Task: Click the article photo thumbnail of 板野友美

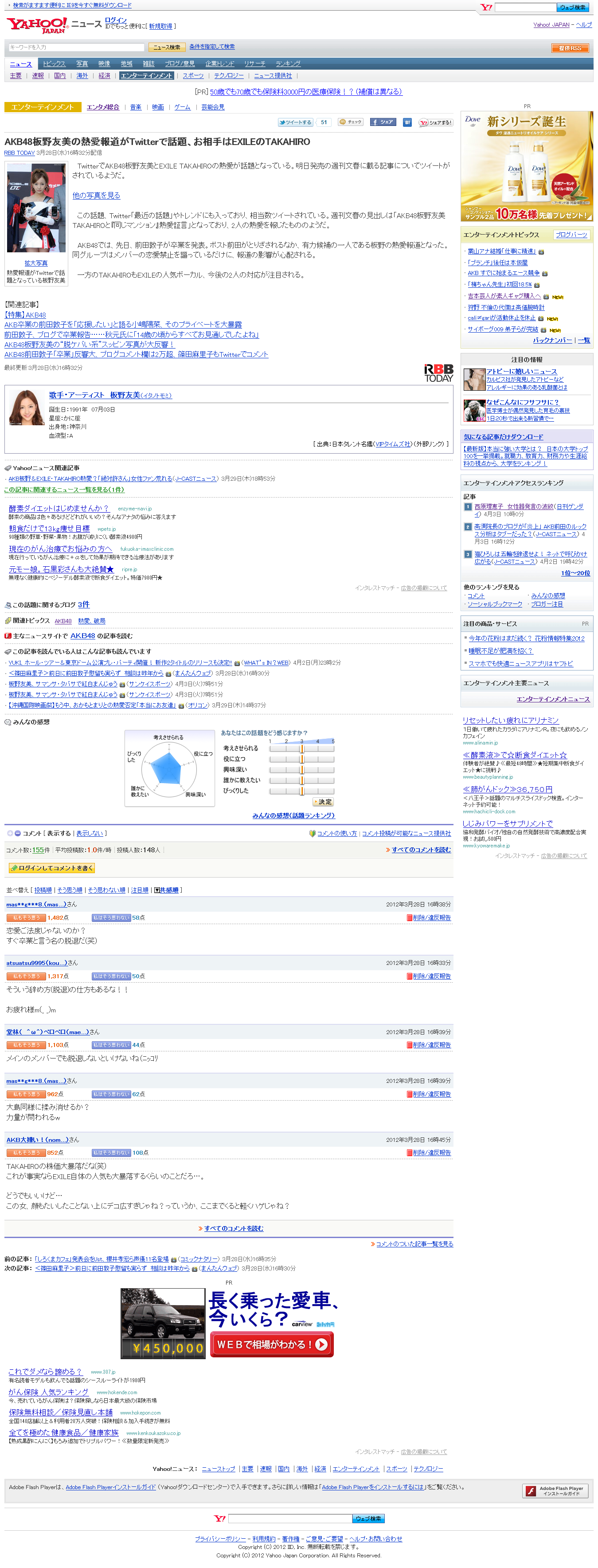Action: click(36, 208)
